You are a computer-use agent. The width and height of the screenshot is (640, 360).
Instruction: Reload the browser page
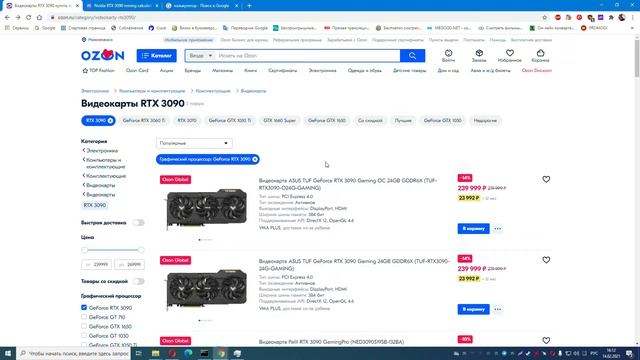click(x=29, y=18)
